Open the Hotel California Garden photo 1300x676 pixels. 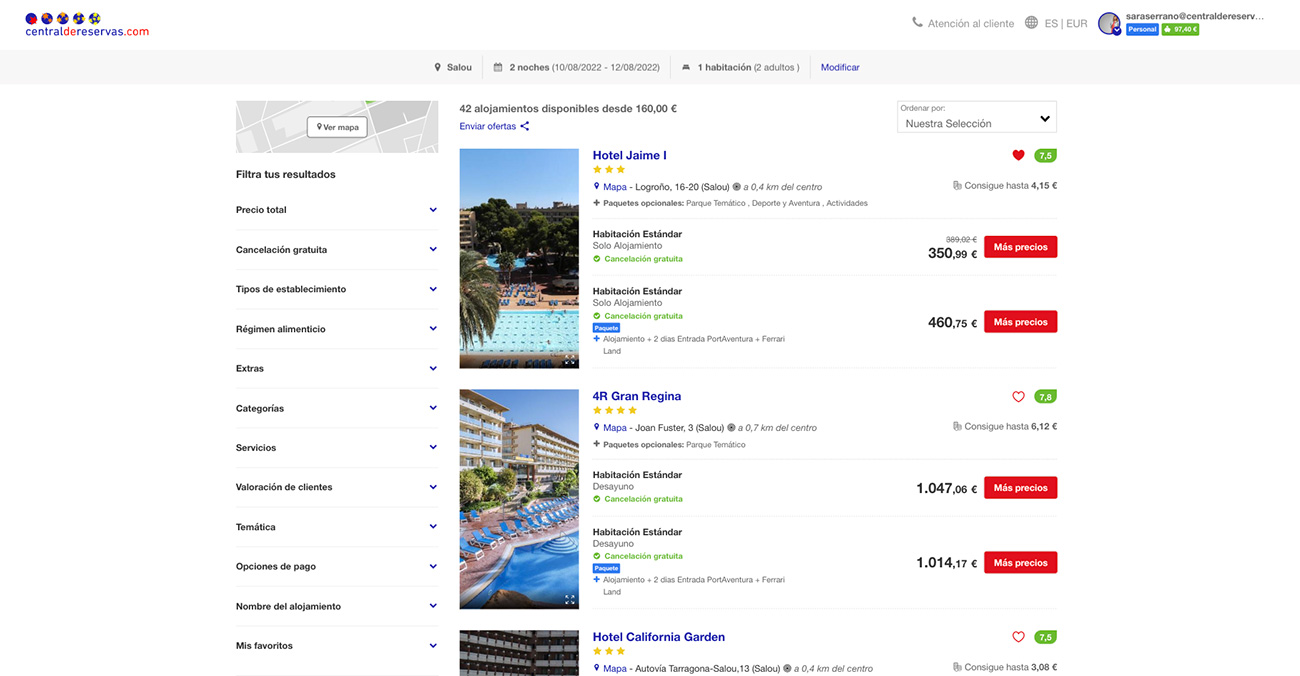519,653
